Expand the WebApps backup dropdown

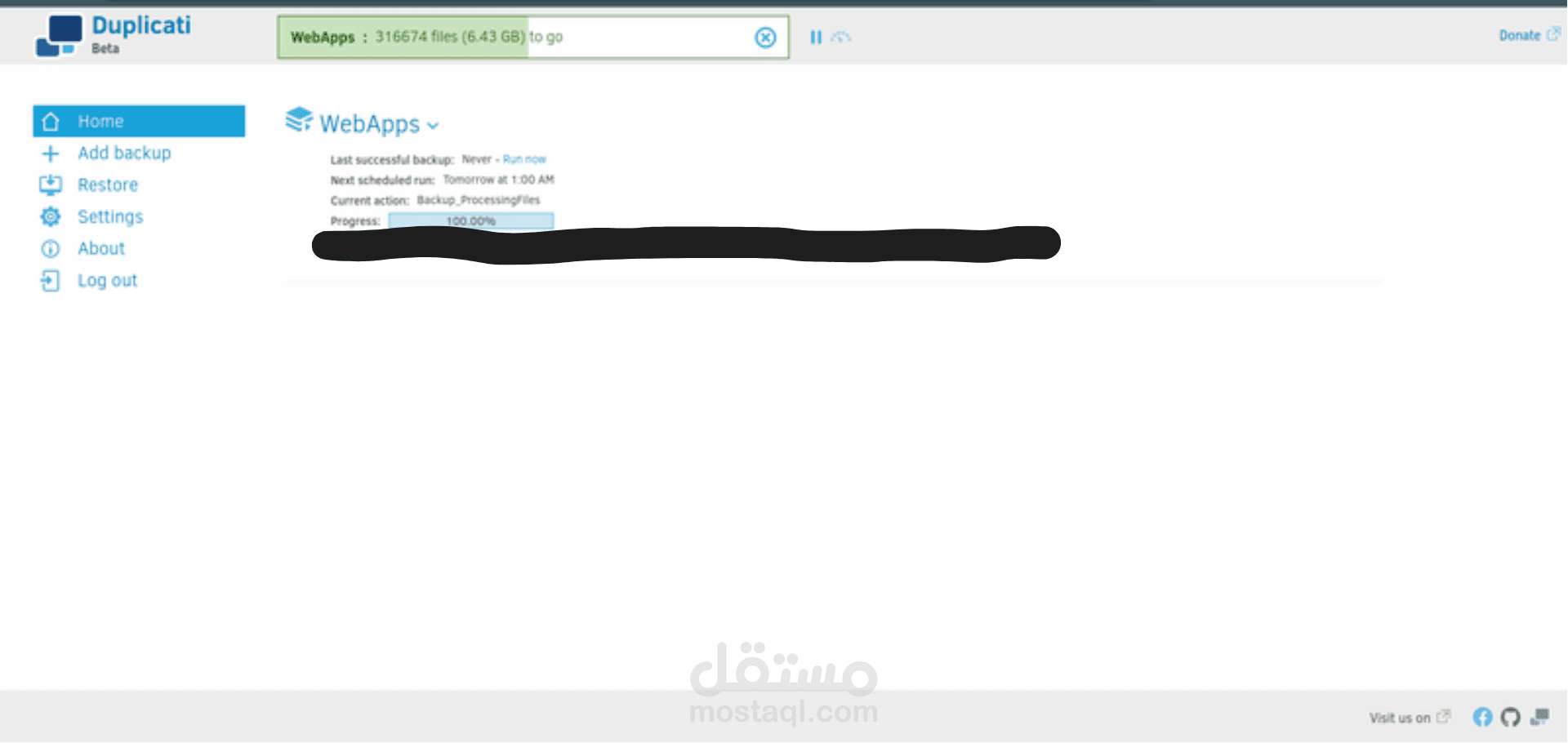[x=433, y=126]
